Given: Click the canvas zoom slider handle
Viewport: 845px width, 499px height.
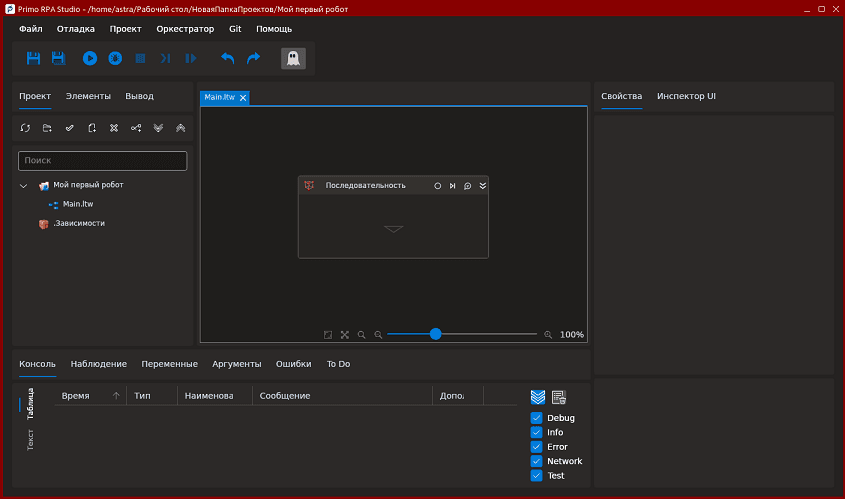Looking at the screenshot, I should (435, 334).
